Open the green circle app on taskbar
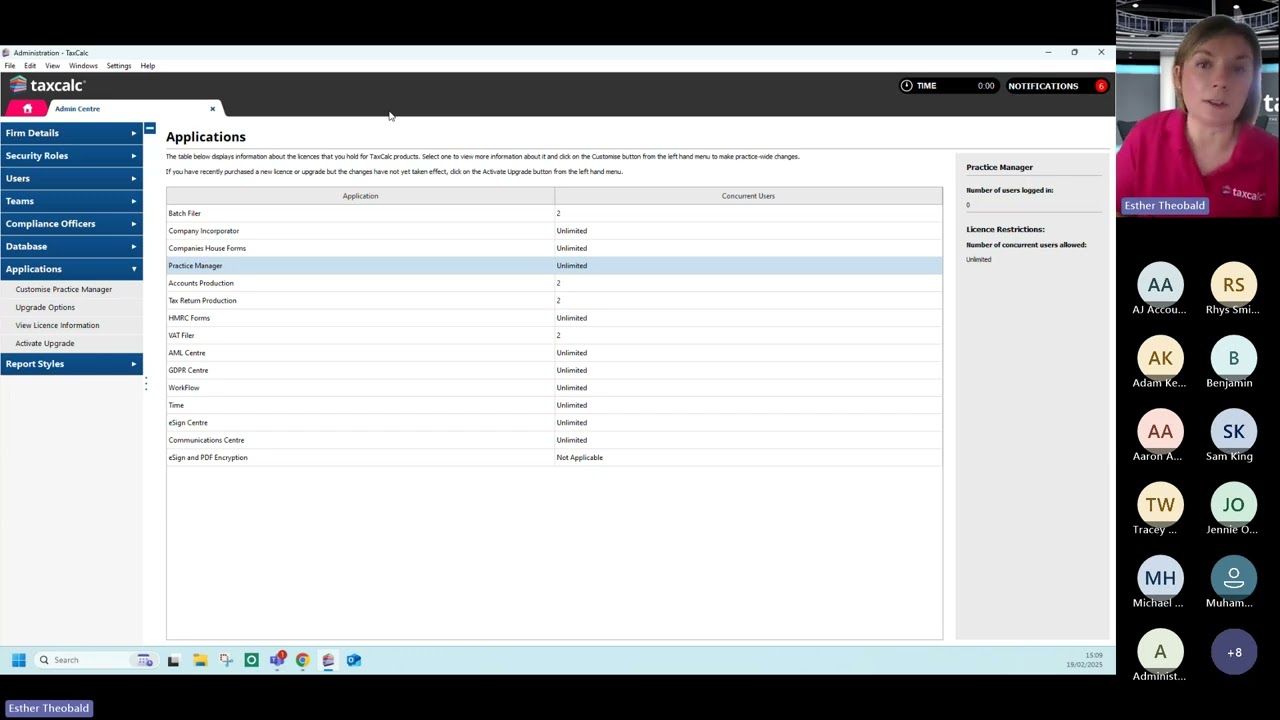 tap(251, 660)
